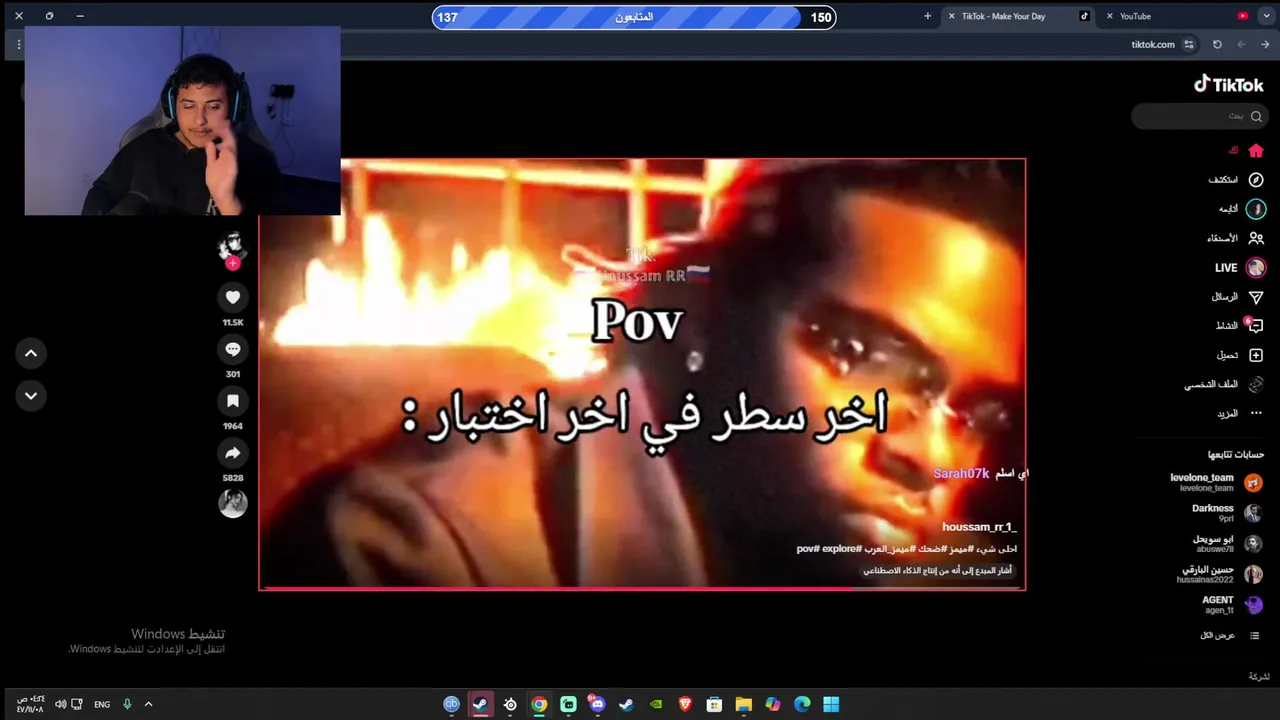Screen dimensions: 1280x720
Task: Open Messages paper-plane icon
Action: [1256, 297]
